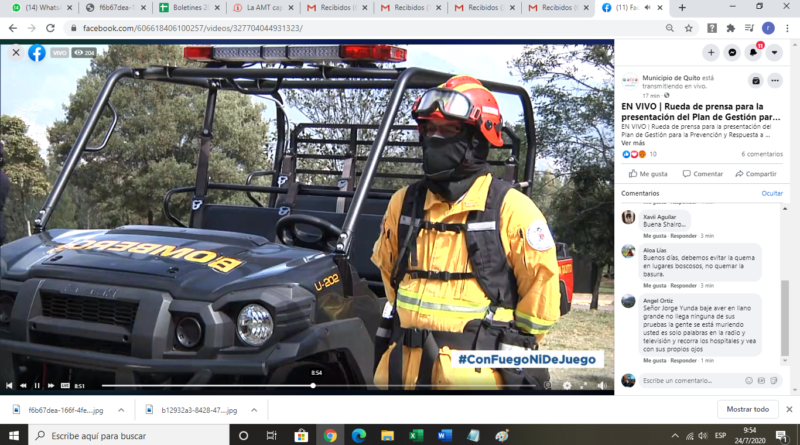Switch to the La AMT cap browser tab
The width and height of the screenshot is (800, 445).
(x=264, y=8)
